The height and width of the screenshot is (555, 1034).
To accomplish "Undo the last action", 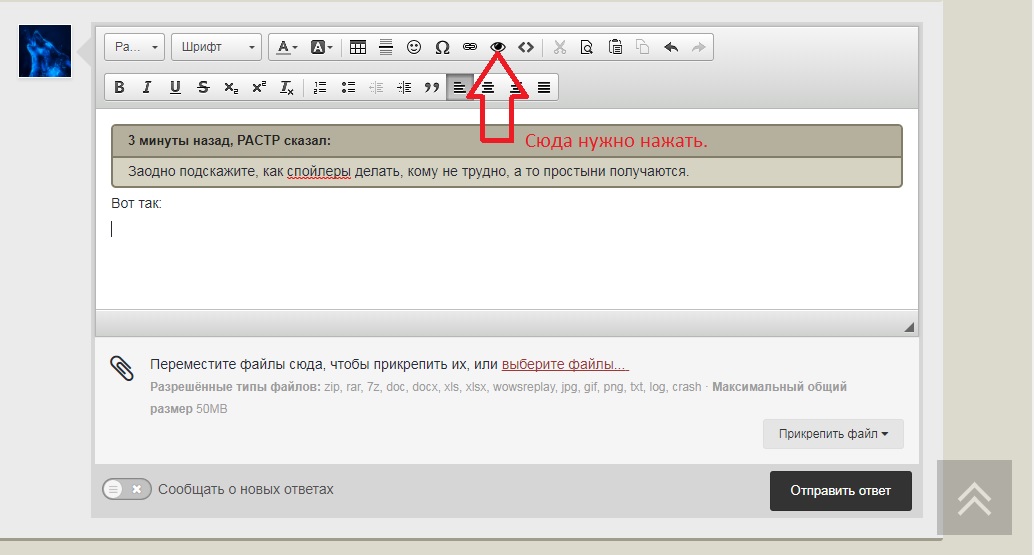I will [671, 47].
